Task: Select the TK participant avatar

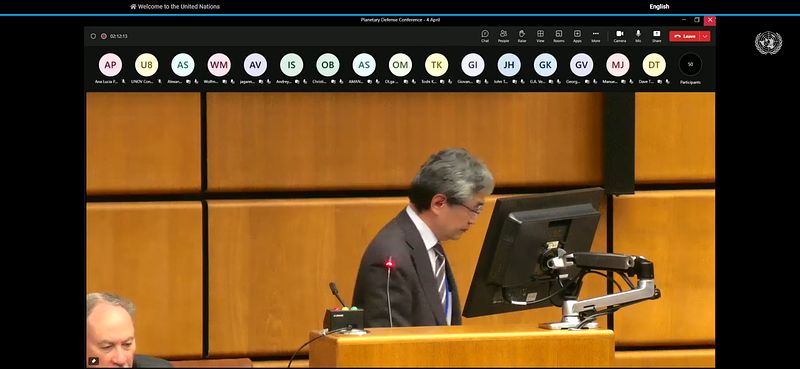Action: click(x=436, y=65)
